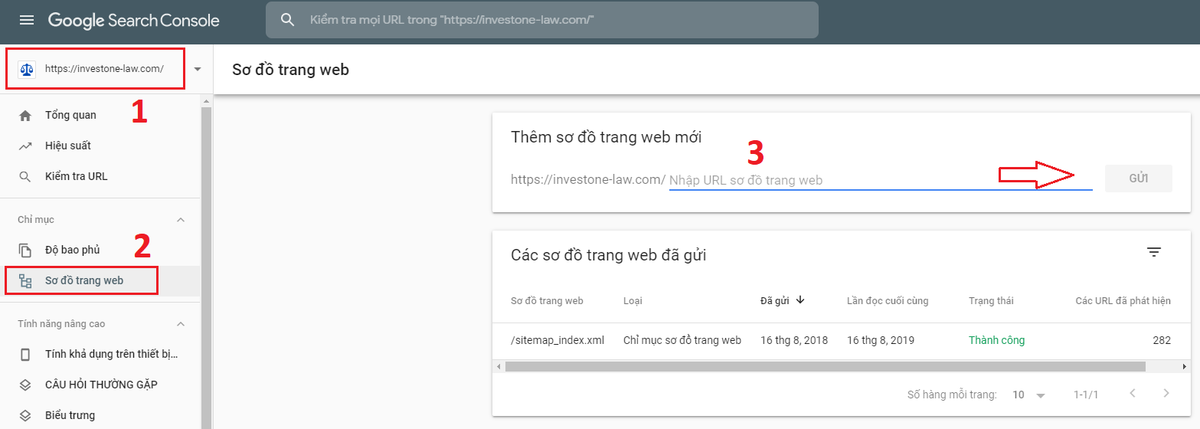
Task: Click the 16 thg 8, 2019 date cell
Action: (879, 340)
